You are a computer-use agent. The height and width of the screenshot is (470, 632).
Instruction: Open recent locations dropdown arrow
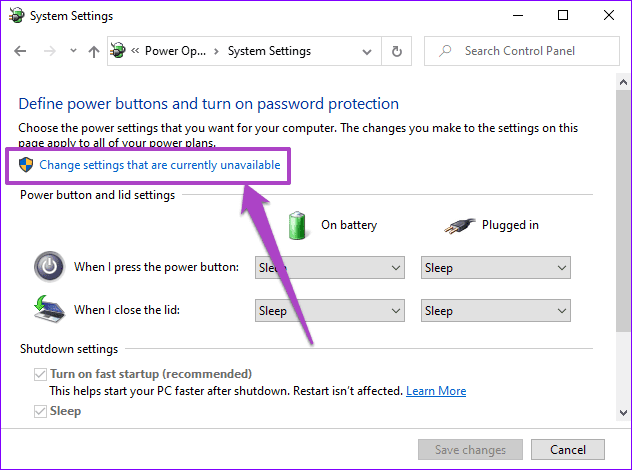click(73, 51)
